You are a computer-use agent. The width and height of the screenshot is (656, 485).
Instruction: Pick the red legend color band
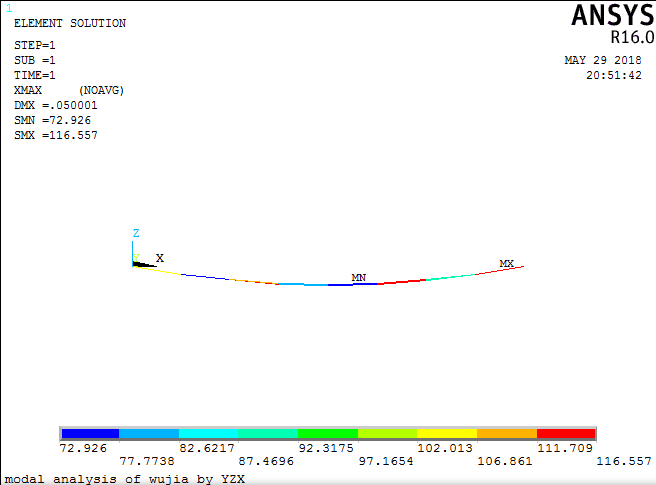(566, 434)
